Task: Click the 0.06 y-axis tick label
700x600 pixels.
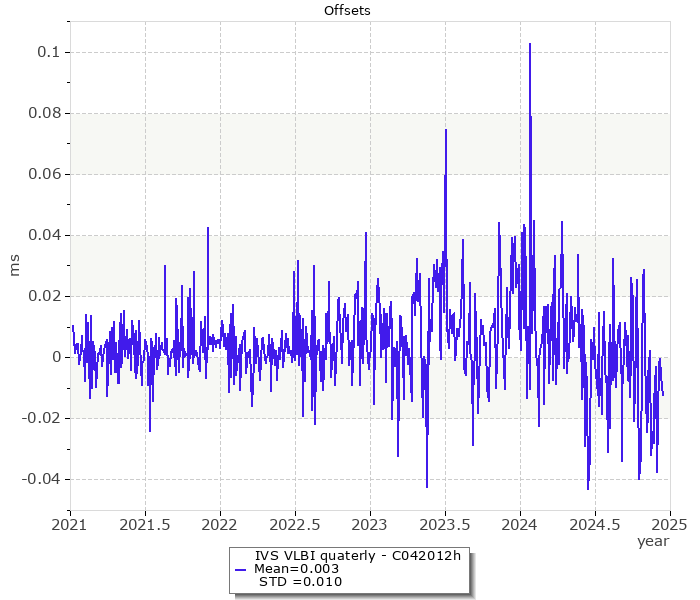Action: click(43, 174)
